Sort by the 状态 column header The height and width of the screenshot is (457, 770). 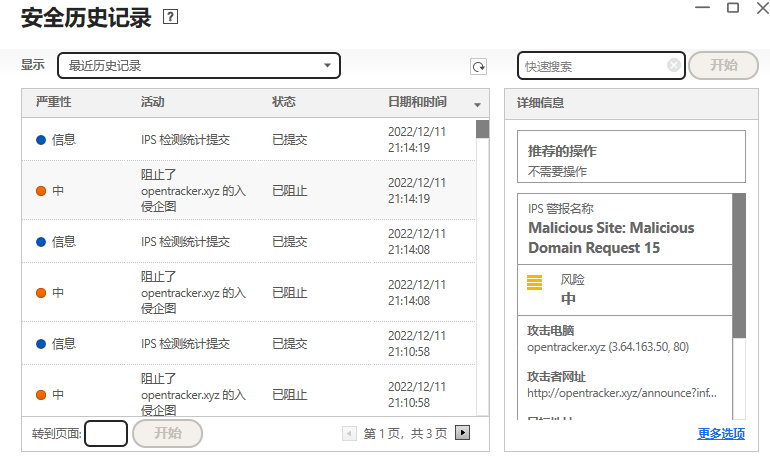tap(284, 102)
